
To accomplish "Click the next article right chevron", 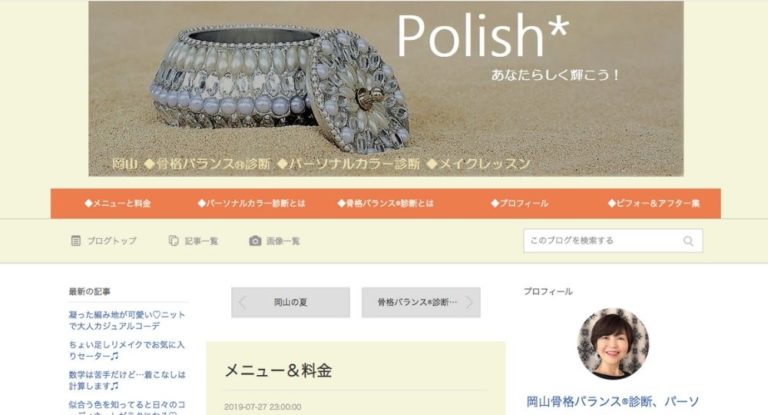I will 469,302.
